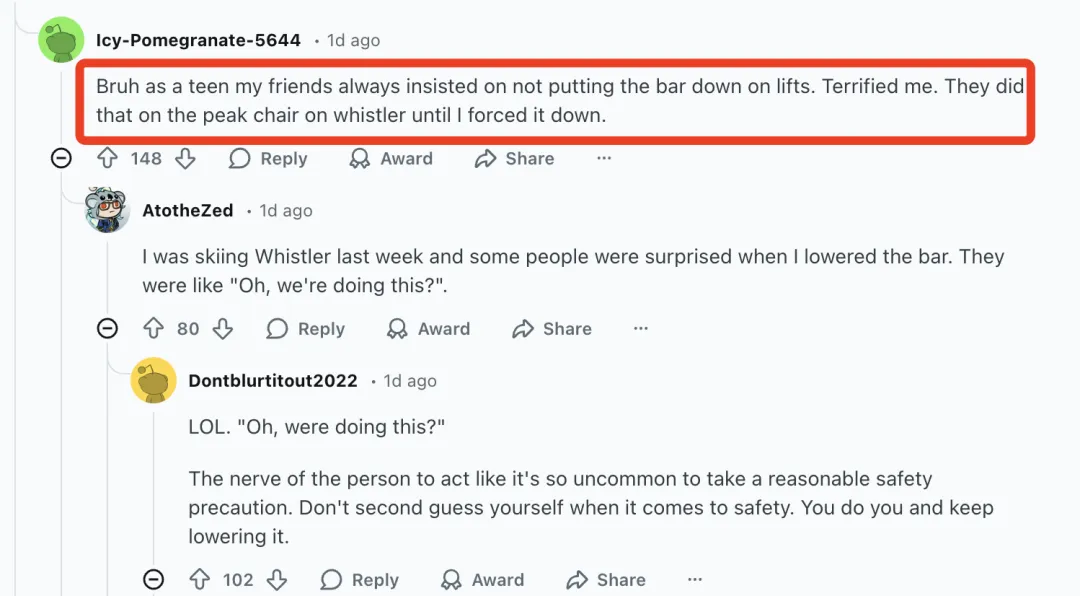Open more options on Icy-Pomegranate-5644's comment

604,159
